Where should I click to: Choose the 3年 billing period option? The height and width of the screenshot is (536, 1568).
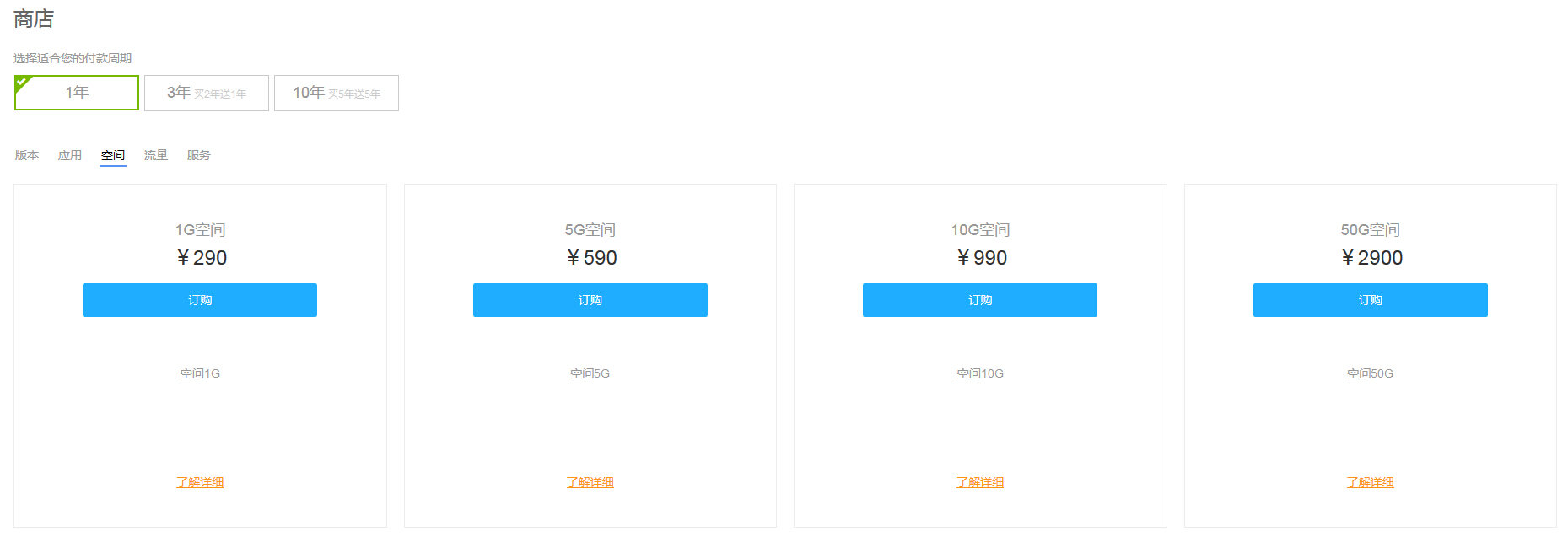point(207,93)
